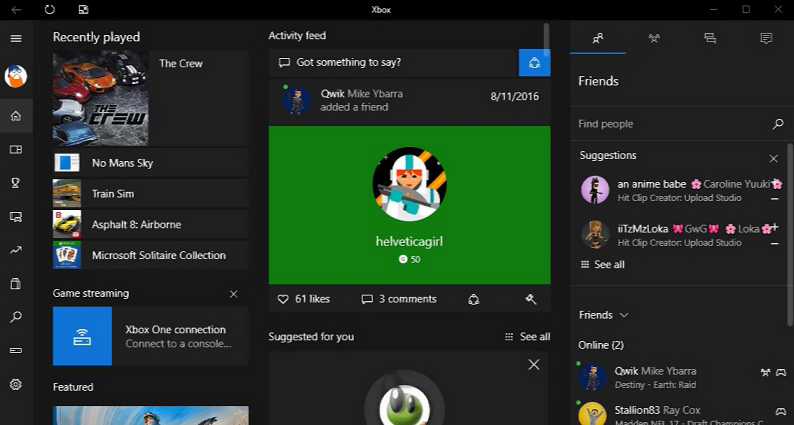Open Qwik Mike Ybarra activity author

(x=362, y=94)
